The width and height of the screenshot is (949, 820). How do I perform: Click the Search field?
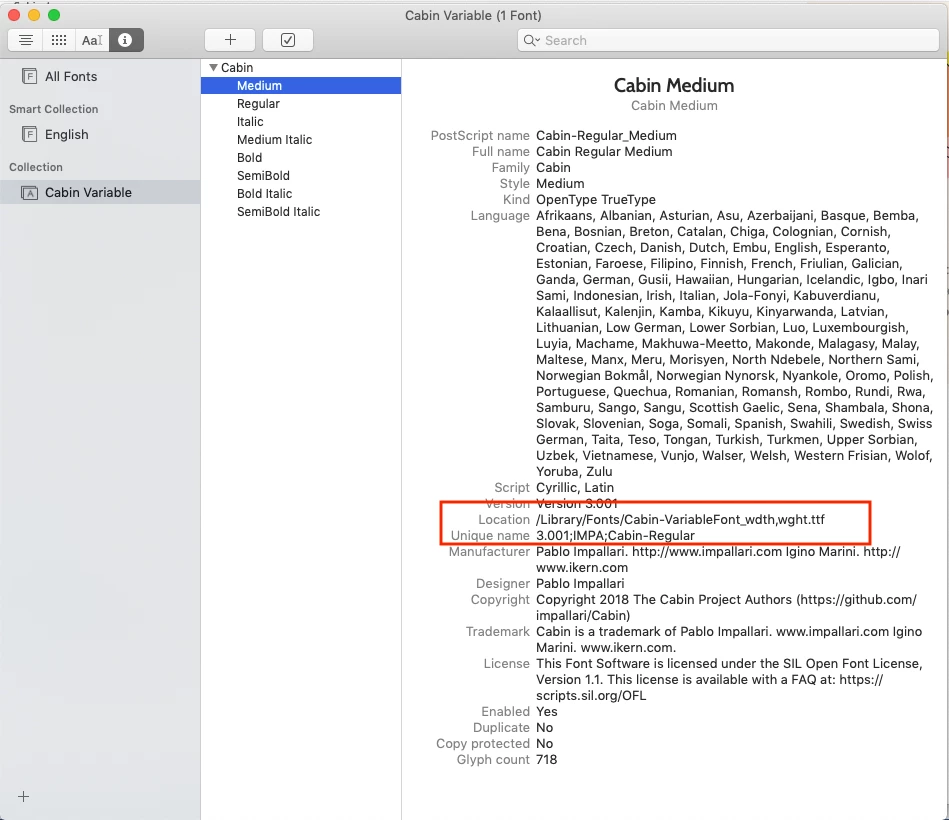[729, 41]
